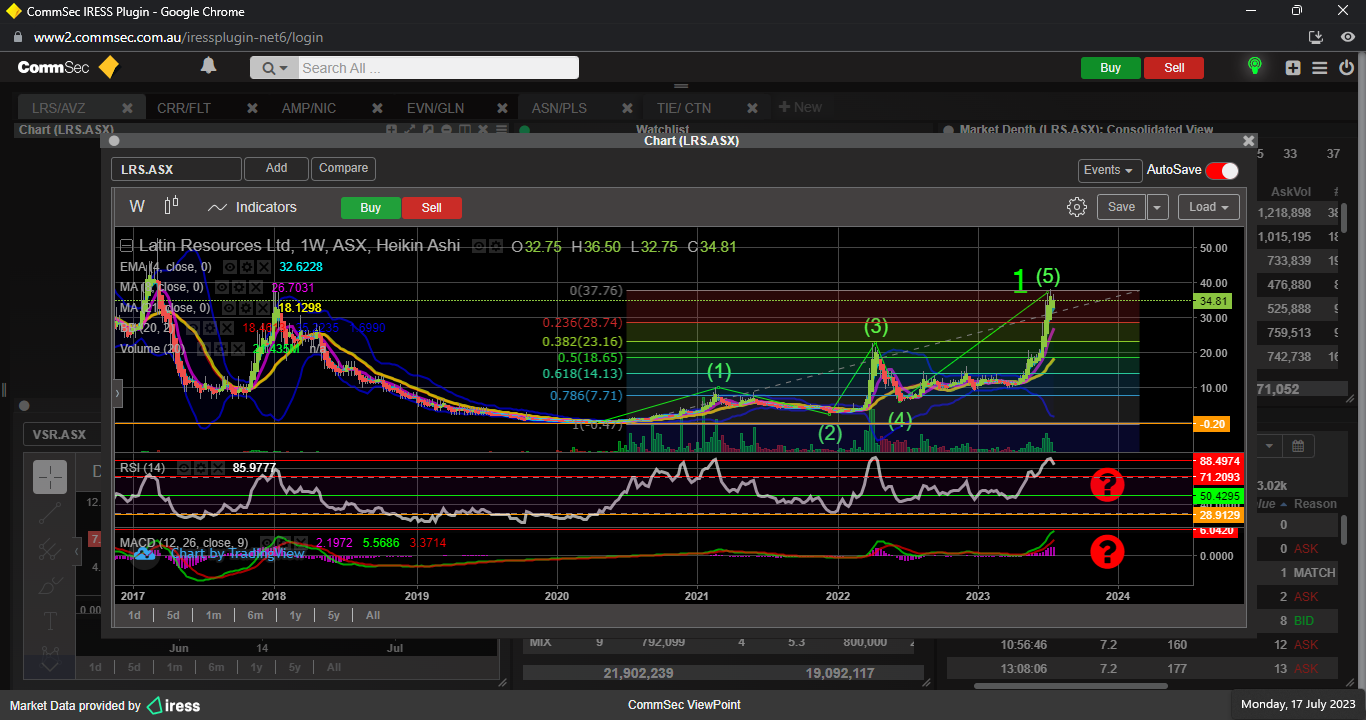The height and width of the screenshot is (720, 1366).
Task: Click the calendar icon in background right panel
Action: (1297, 446)
